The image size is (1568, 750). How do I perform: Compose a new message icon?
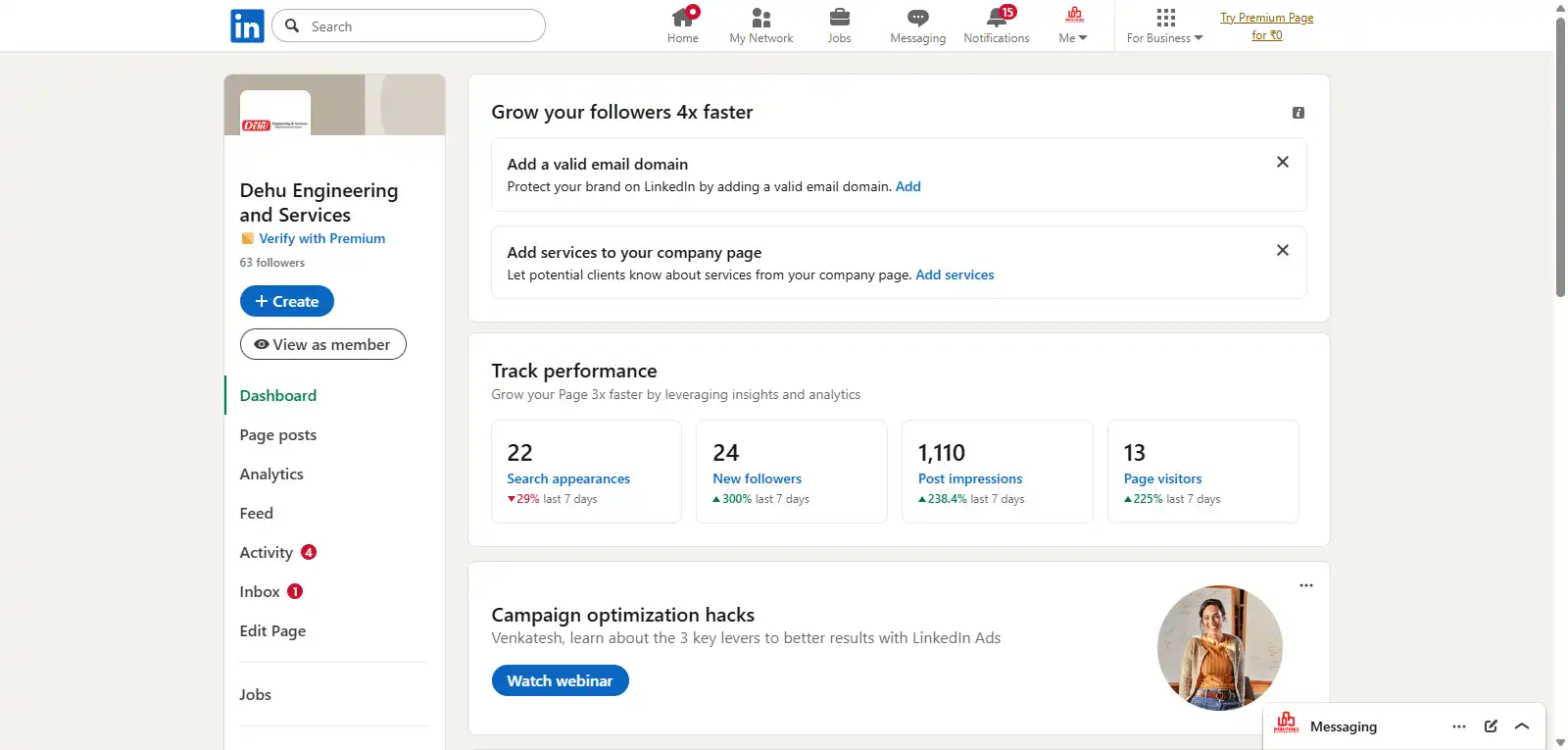tap(1491, 726)
